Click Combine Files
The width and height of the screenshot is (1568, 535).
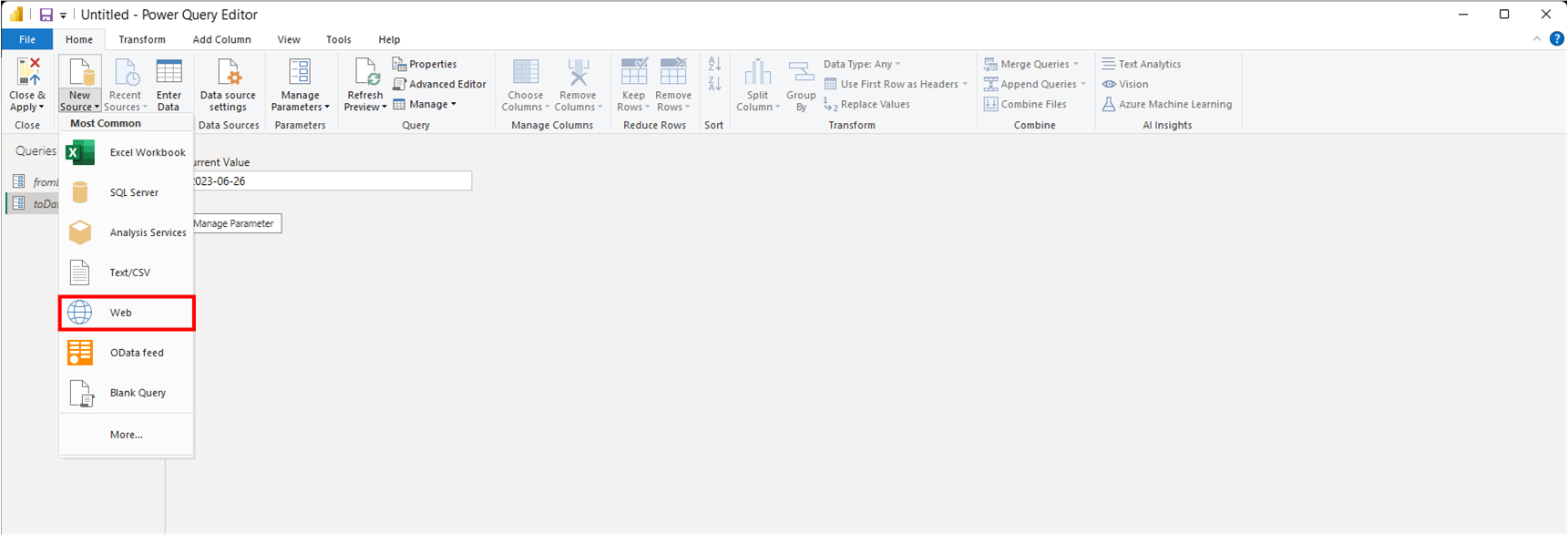point(1024,104)
